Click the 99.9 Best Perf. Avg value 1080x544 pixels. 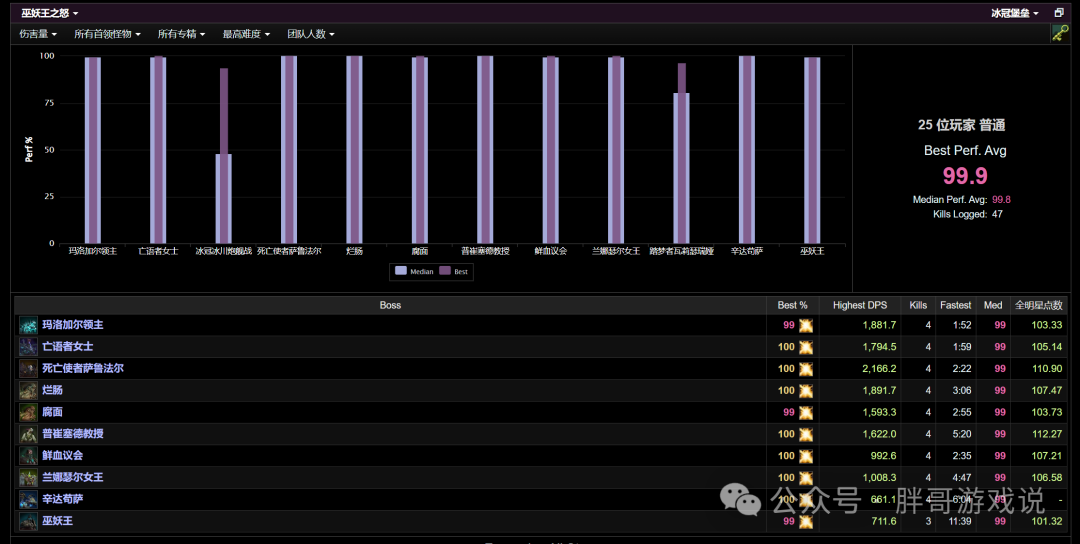tap(965, 176)
